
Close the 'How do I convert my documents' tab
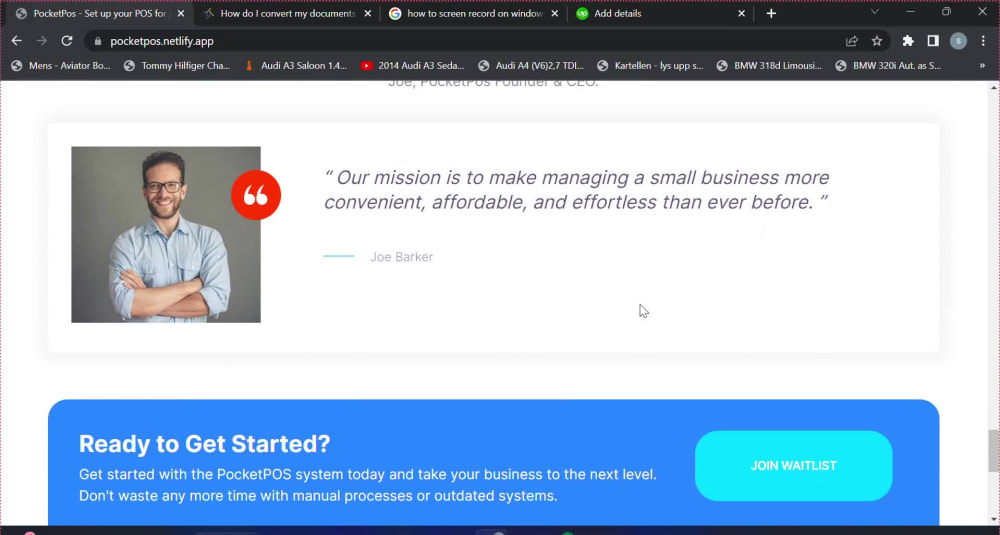(x=367, y=13)
